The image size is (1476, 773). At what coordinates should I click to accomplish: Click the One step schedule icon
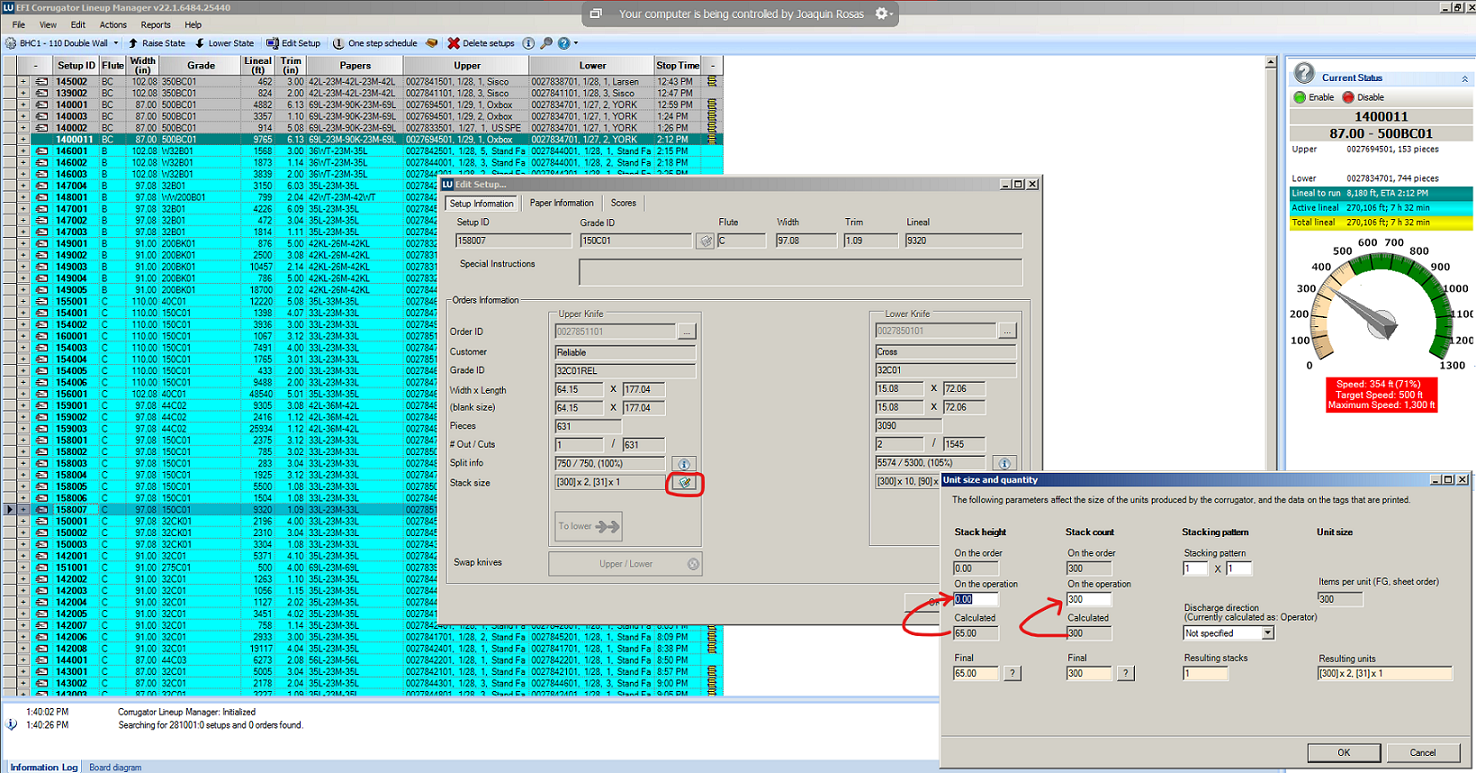pyautogui.click(x=339, y=43)
